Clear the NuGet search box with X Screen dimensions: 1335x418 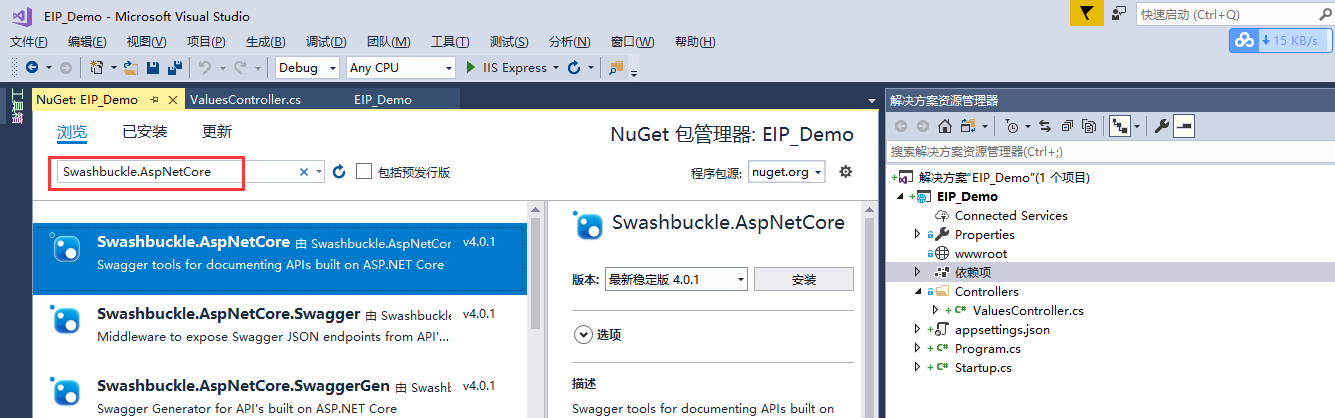pyautogui.click(x=304, y=172)
